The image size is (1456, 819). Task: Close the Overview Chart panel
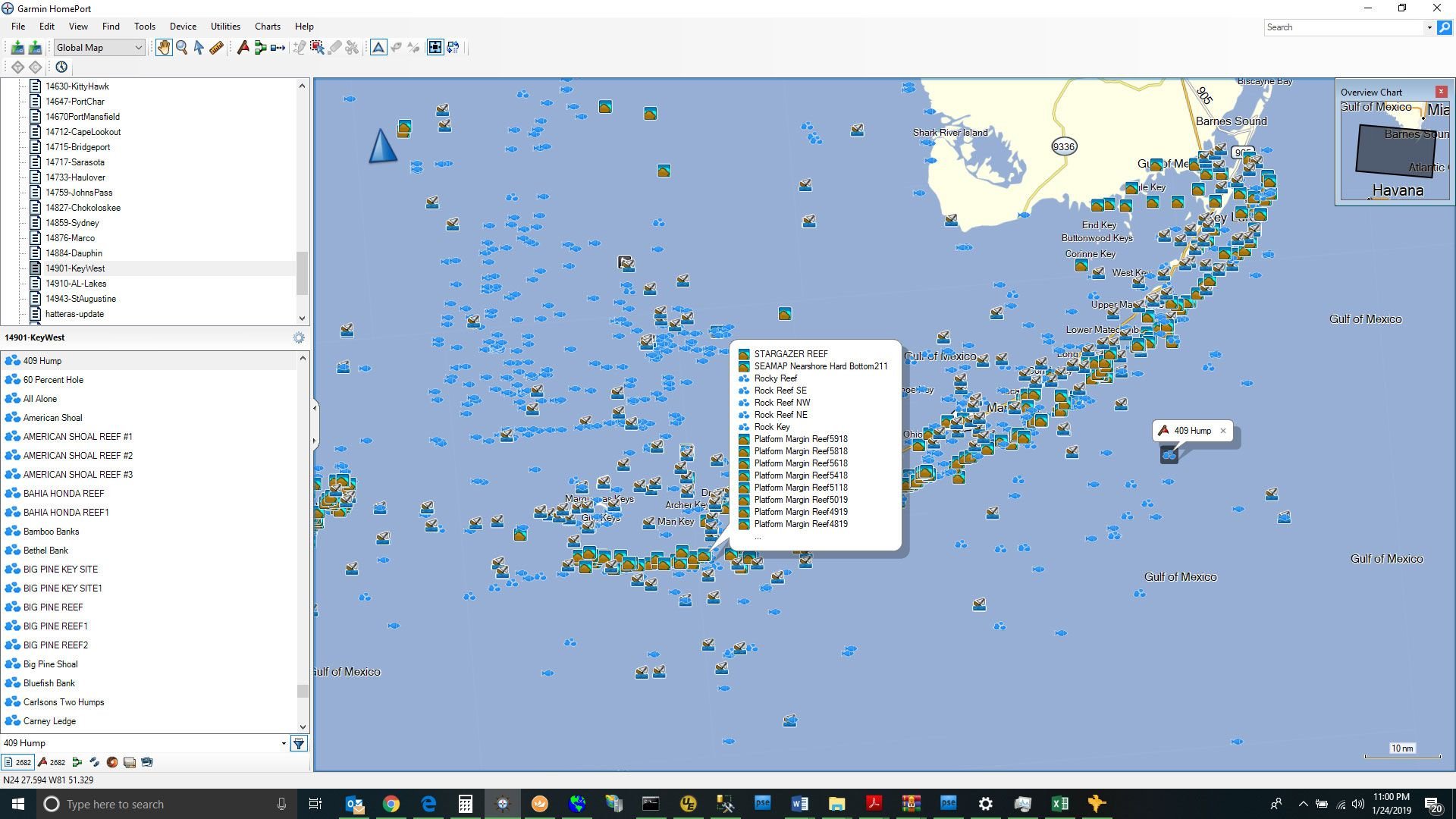pos(1441,92)
